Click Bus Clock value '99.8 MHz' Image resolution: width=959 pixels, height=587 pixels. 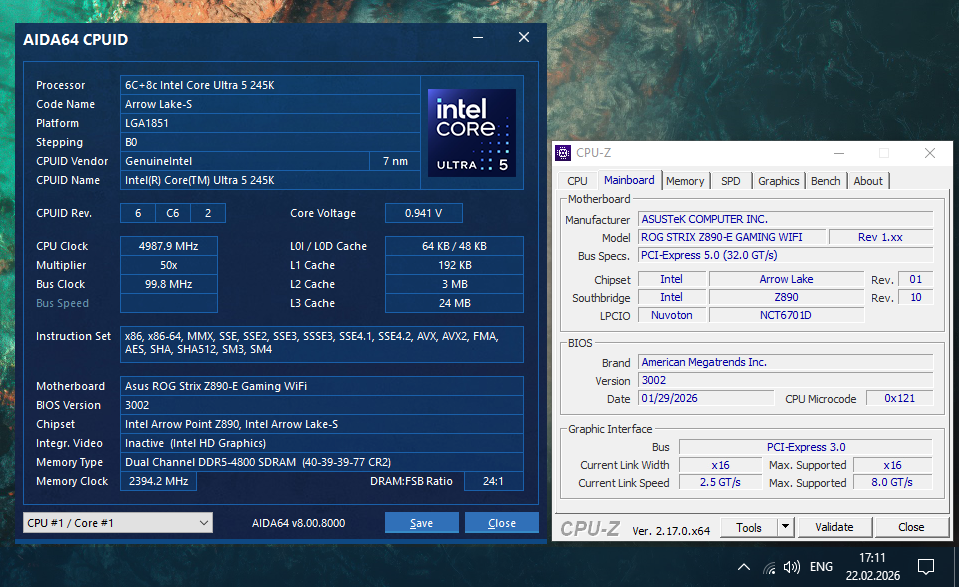click(x=169, y=284)
